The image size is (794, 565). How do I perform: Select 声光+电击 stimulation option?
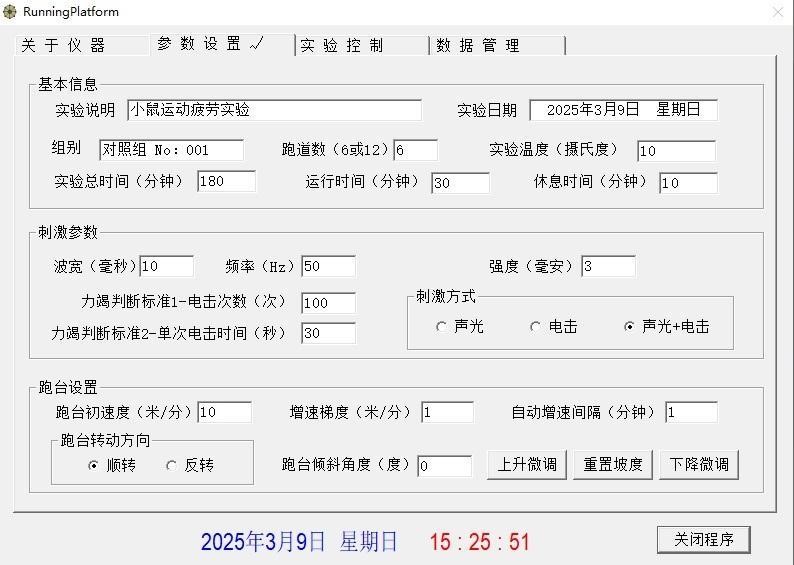629,327
